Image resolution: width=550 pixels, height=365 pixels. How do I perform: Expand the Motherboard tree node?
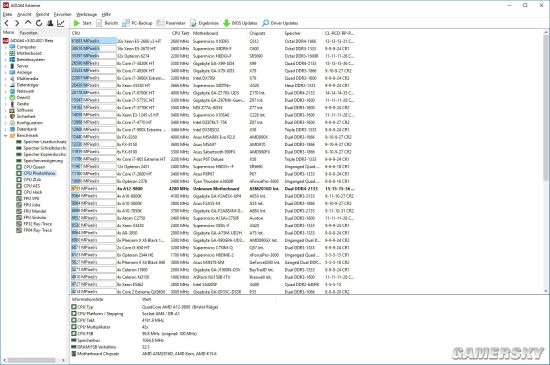tap(6, 53)
